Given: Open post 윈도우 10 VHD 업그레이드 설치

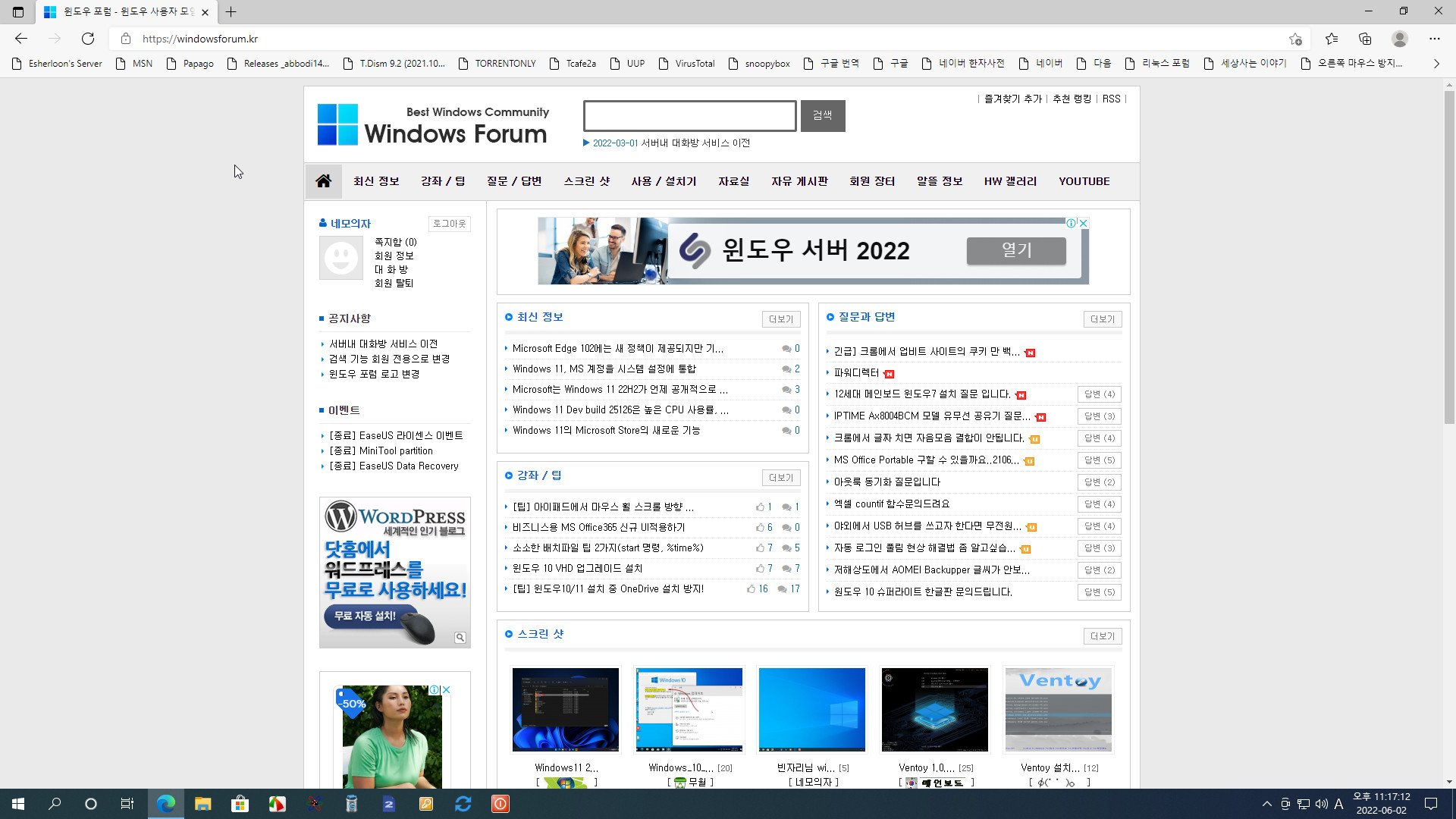Looking at the screenshot, I should point(578,569).
